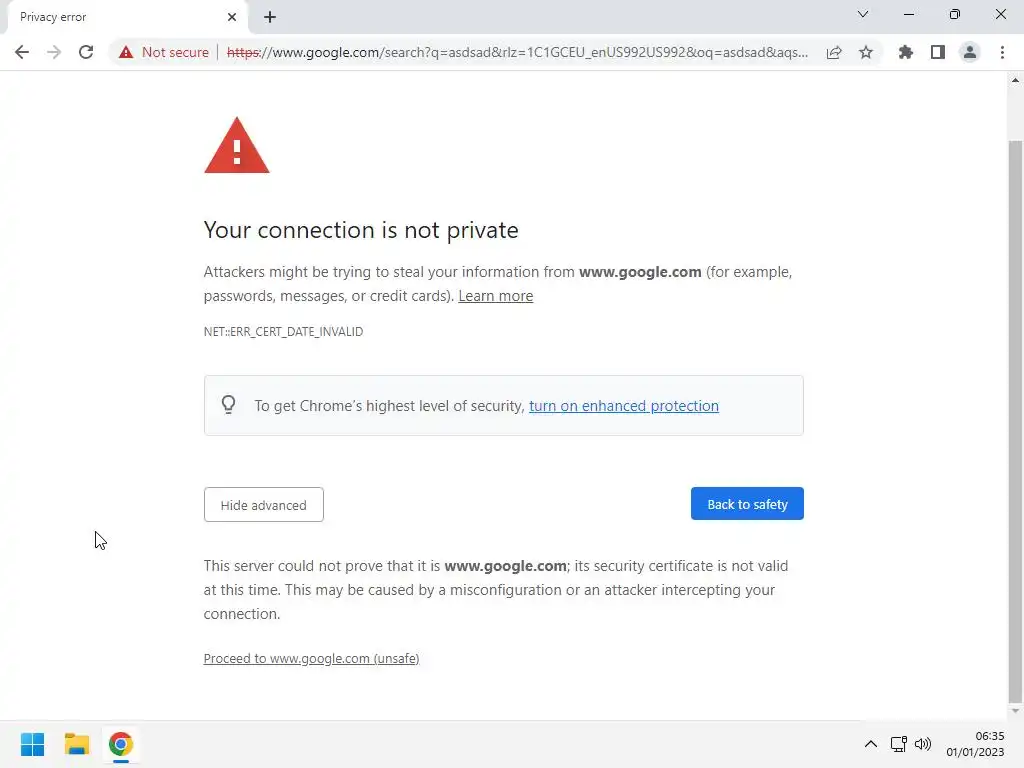
Task: Open Chrome three-dot menu
Action: tap(1002, 52)
